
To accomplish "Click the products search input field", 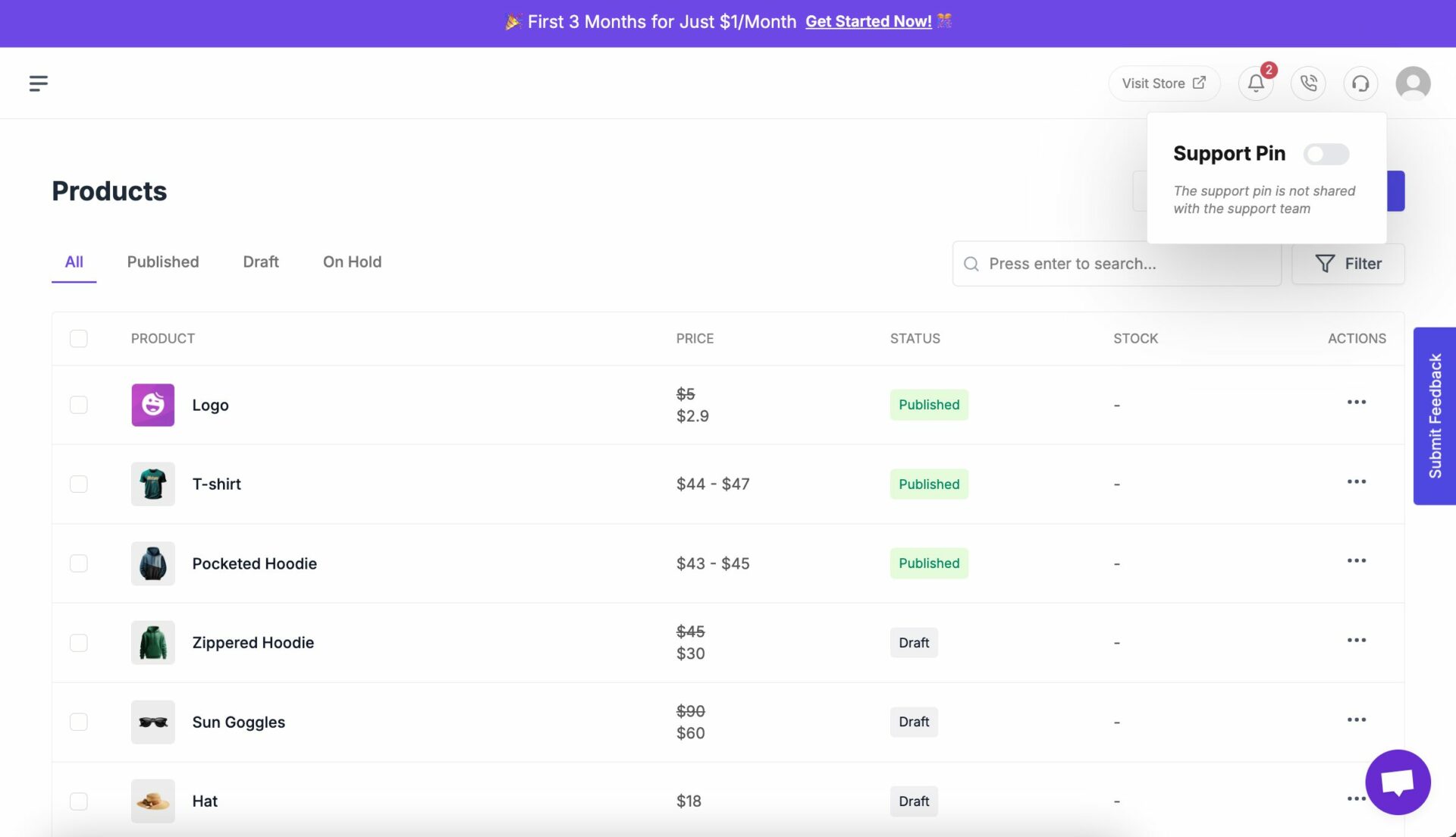I will (x=1117, y=263).
